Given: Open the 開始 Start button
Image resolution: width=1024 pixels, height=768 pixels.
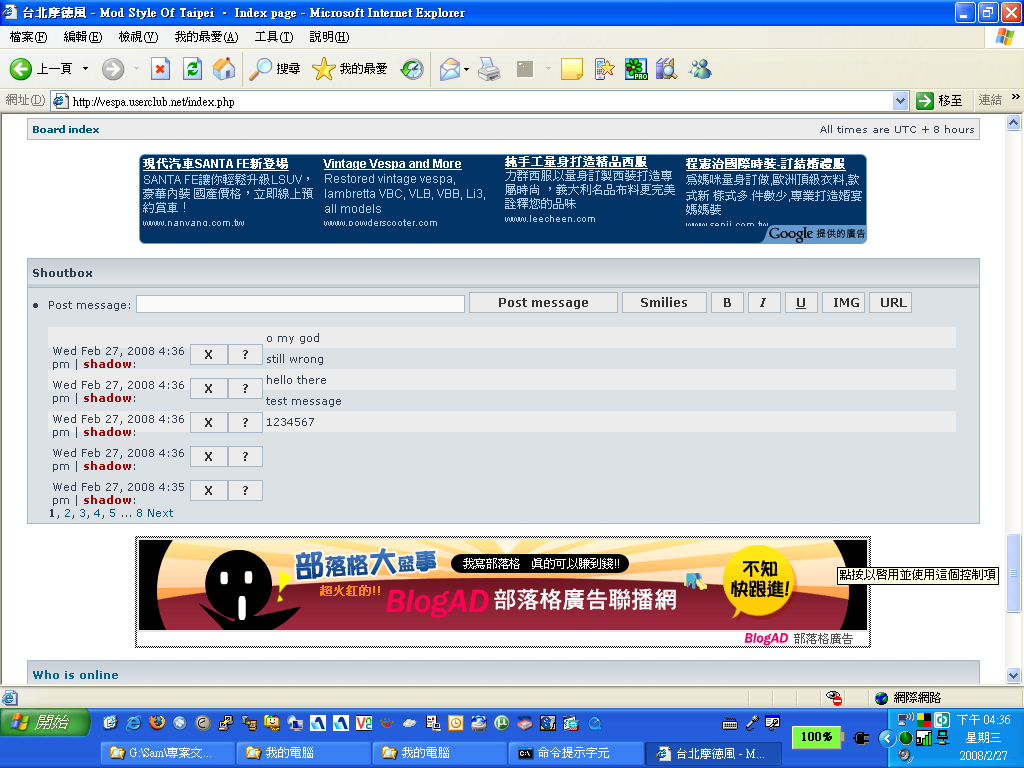Looking at the screenshot, I should pyautogui.click(x=44, y=722).
